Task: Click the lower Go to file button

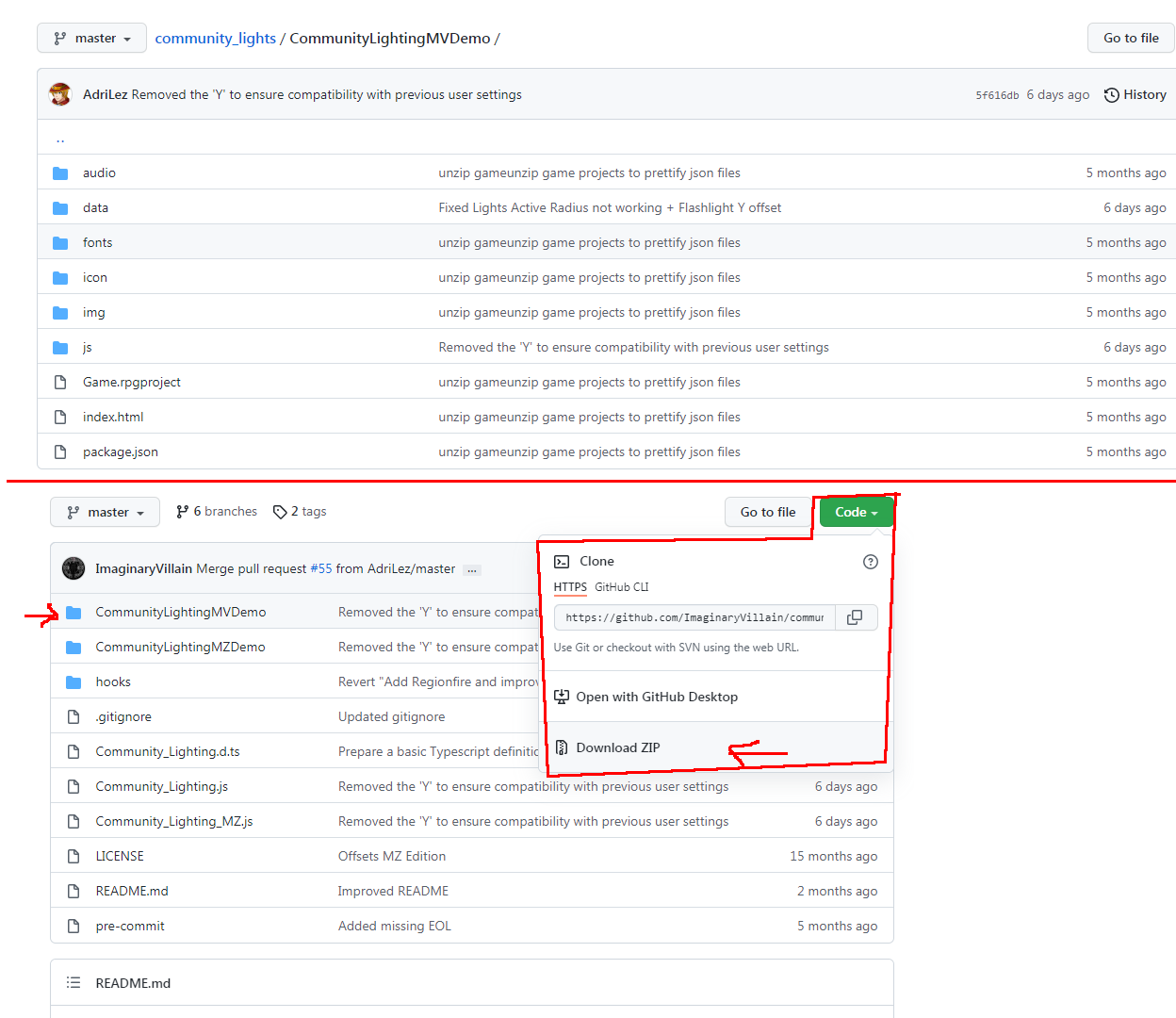Action: (767, 512)
